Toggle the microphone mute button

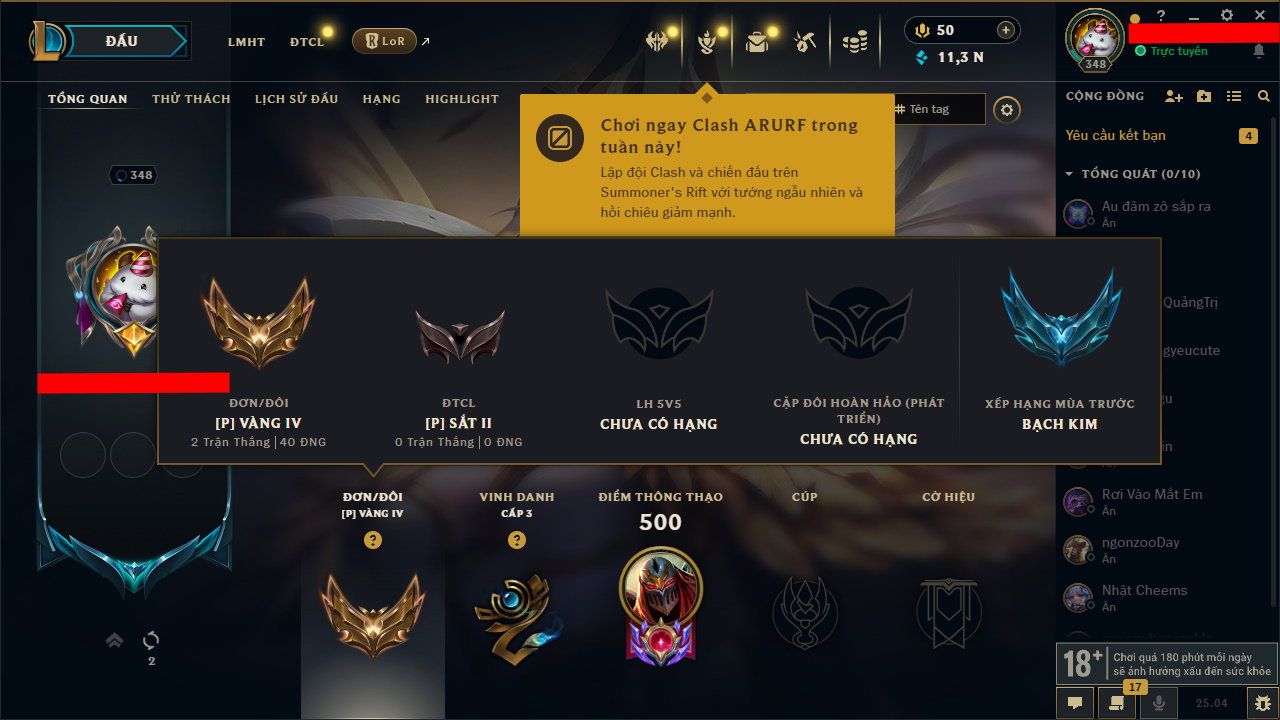point(1159,703)
